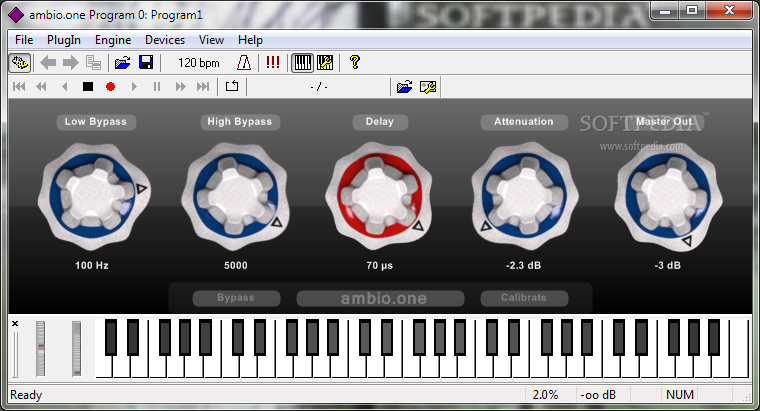Click the rewind double-arrow control
This screenshot has width=760, height=411.
click(x=41, y=87)
